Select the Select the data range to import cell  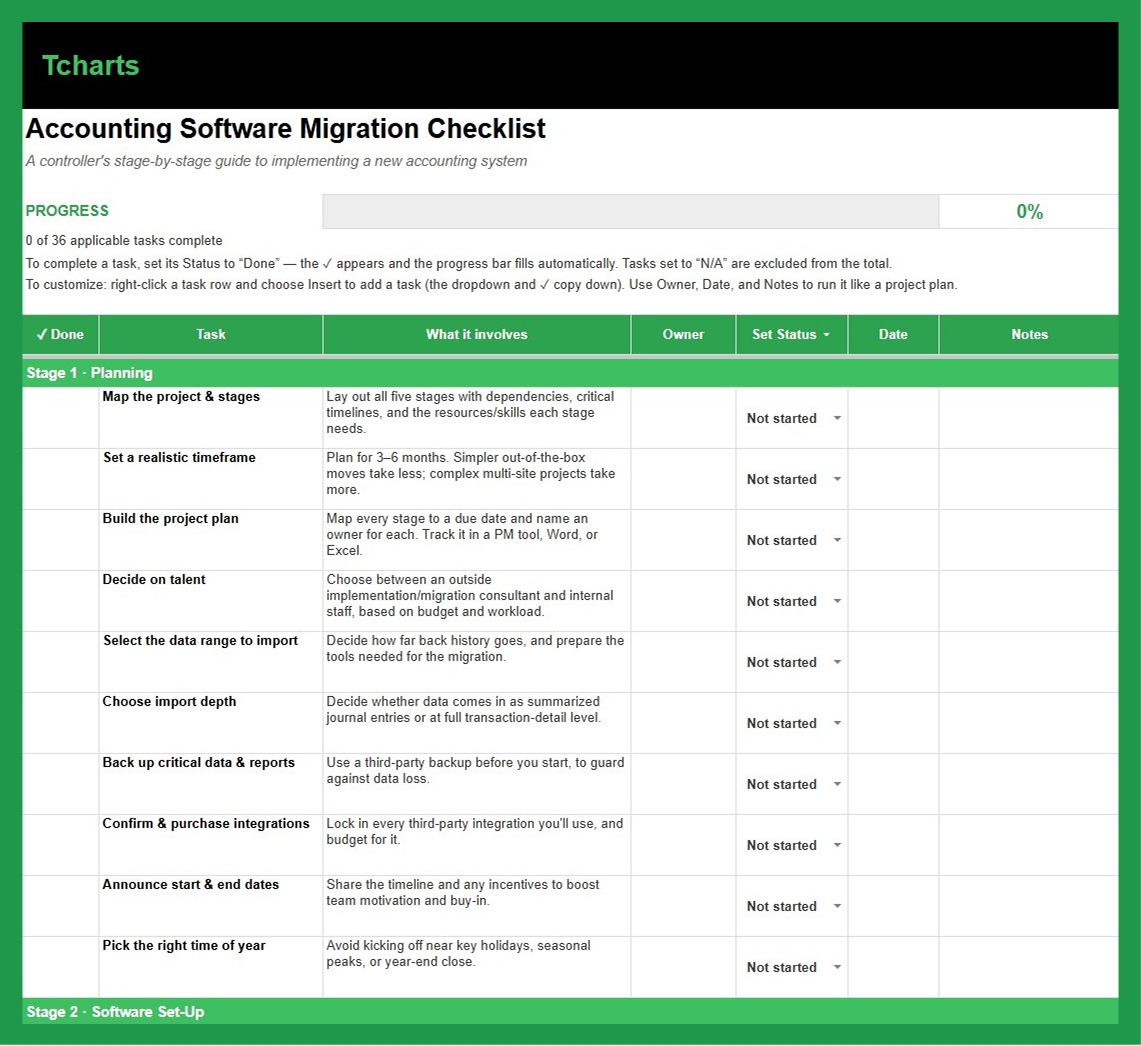(x=211, y=662)
